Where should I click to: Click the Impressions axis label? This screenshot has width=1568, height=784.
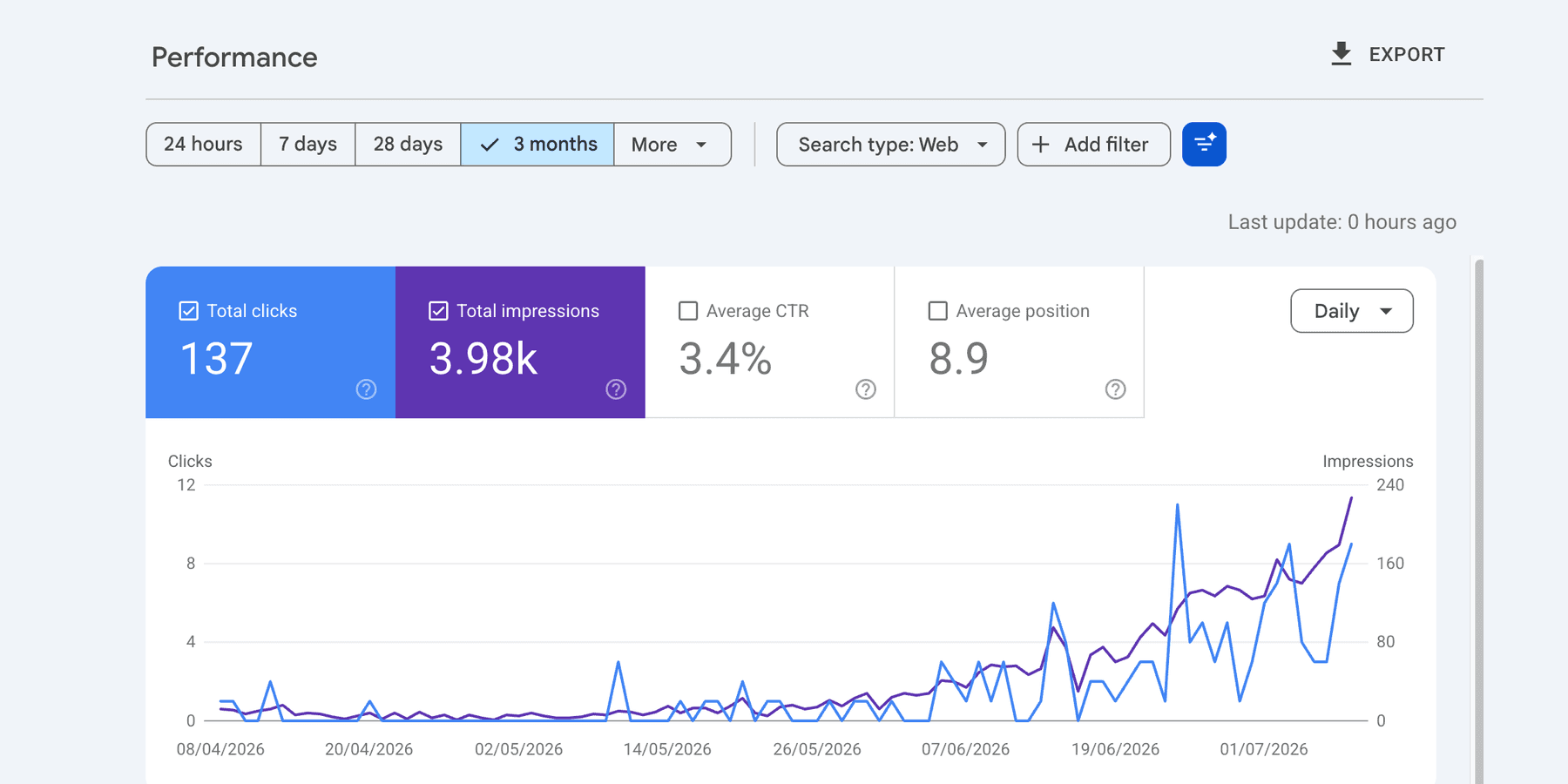click(1368, 461)
